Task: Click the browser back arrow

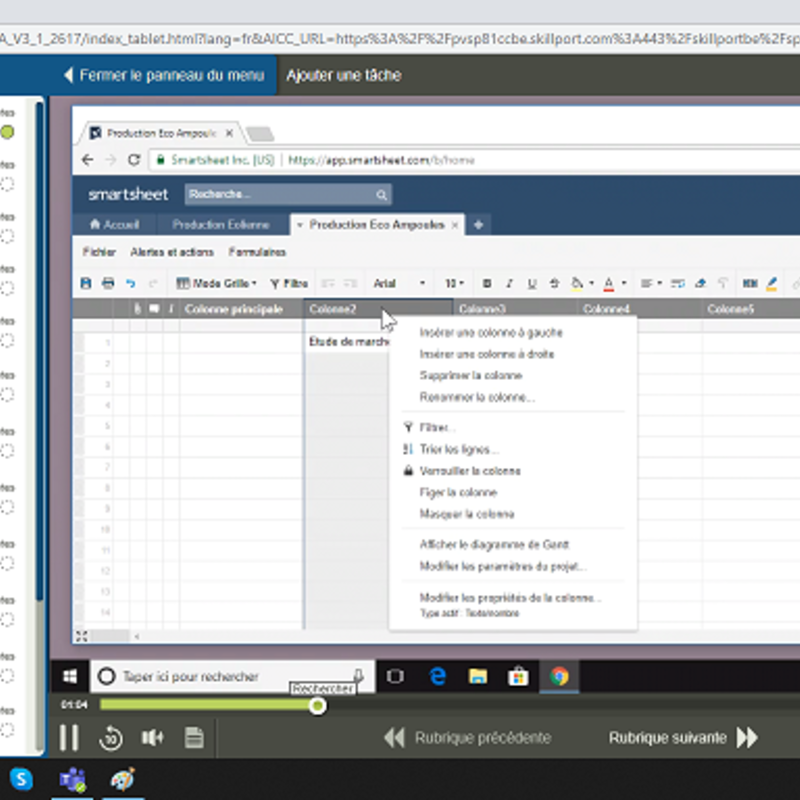Action: coord(88,160)
